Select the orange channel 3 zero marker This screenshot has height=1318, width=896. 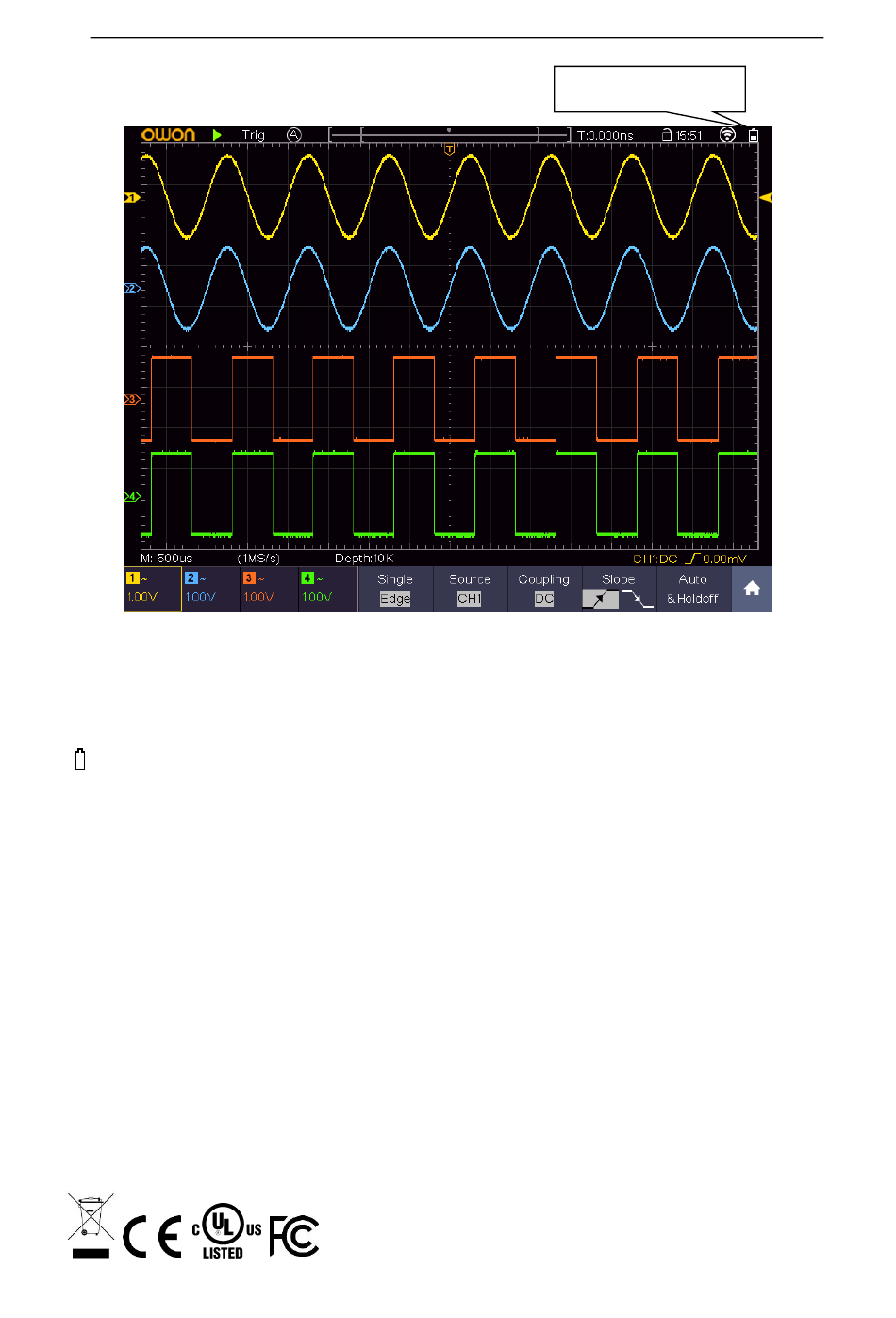(x=132, y=400)
